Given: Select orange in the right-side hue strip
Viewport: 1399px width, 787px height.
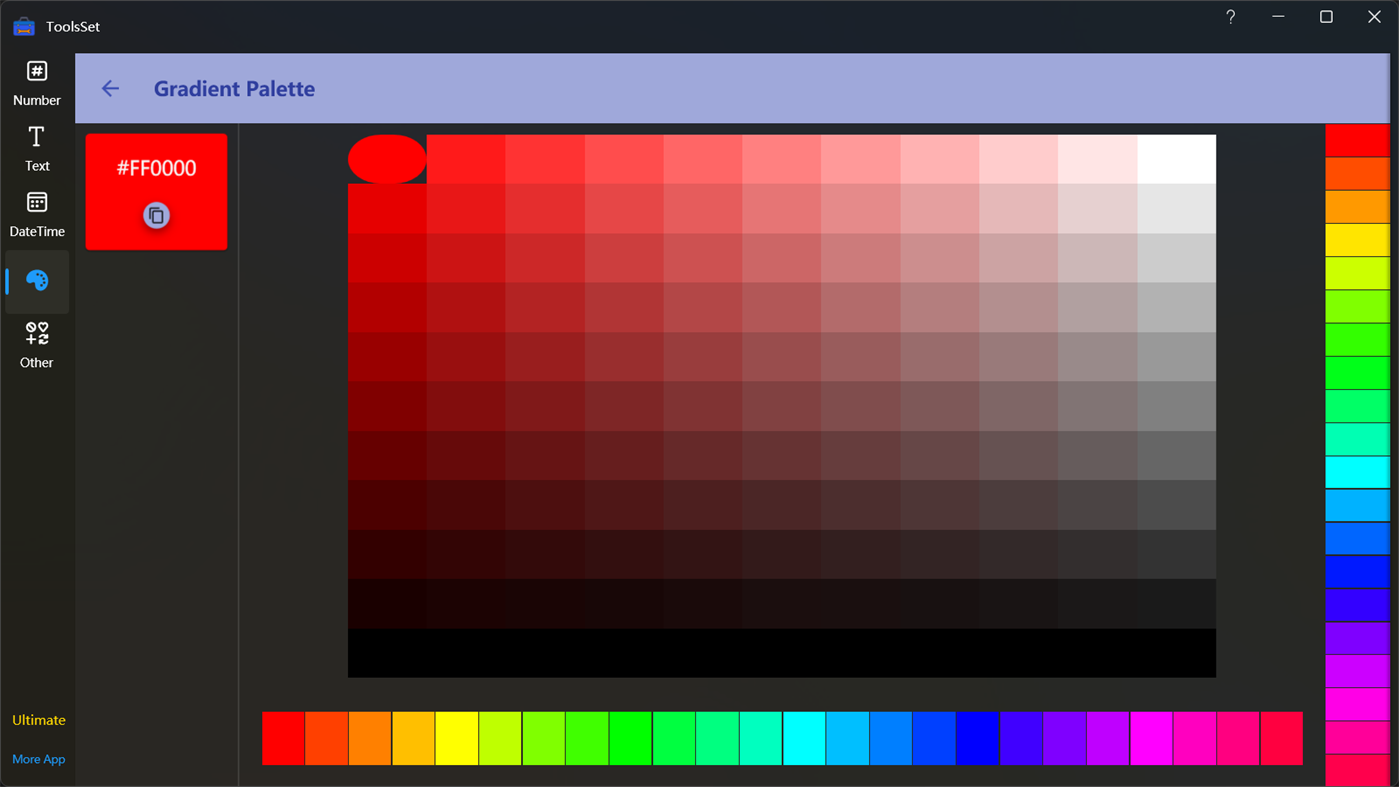Looking at the screenshot, I should (x=1357, y=207).
